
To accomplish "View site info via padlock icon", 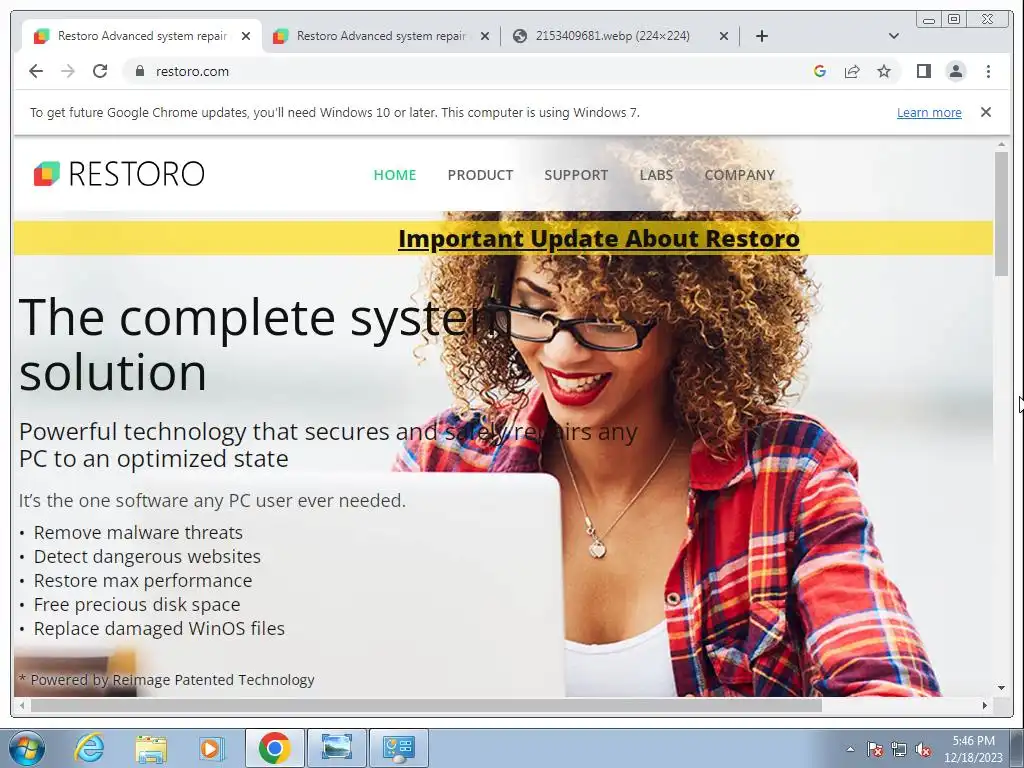I will 139,71.
